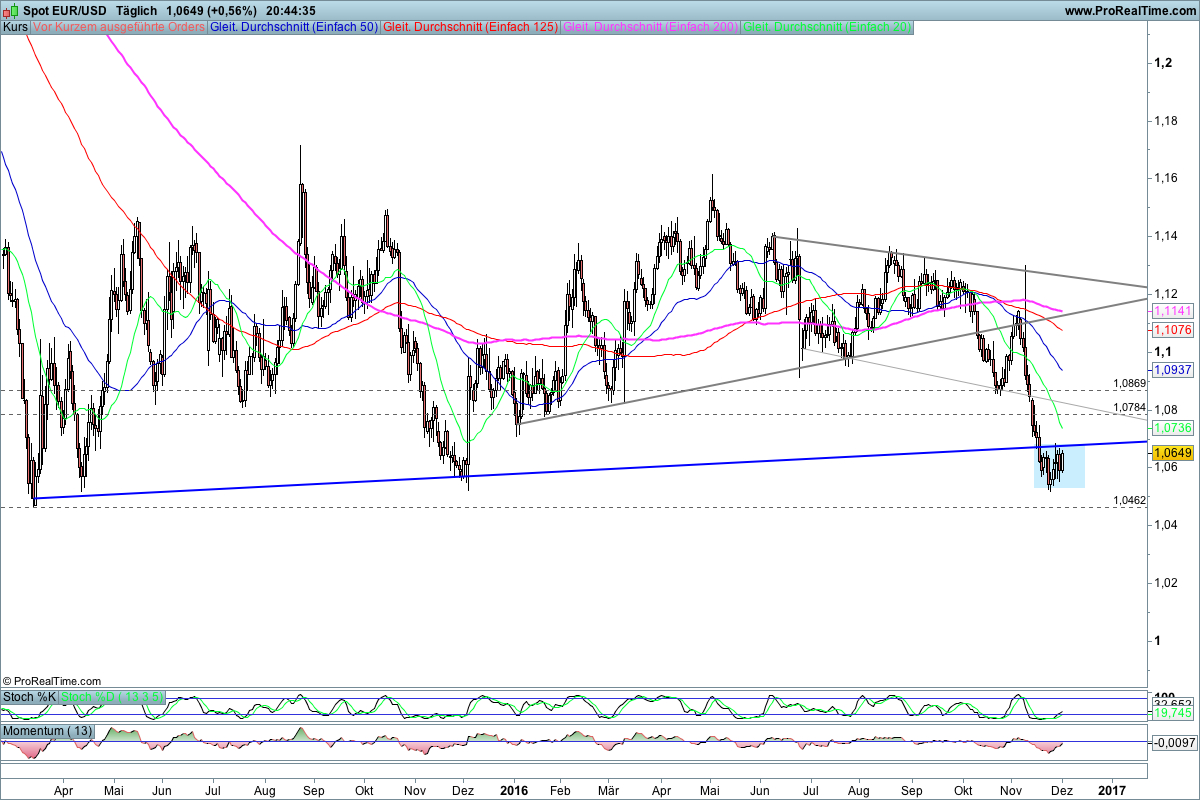
Task: Select the Vor Kurzem ausgeführte Orders label
Action: 119,27
